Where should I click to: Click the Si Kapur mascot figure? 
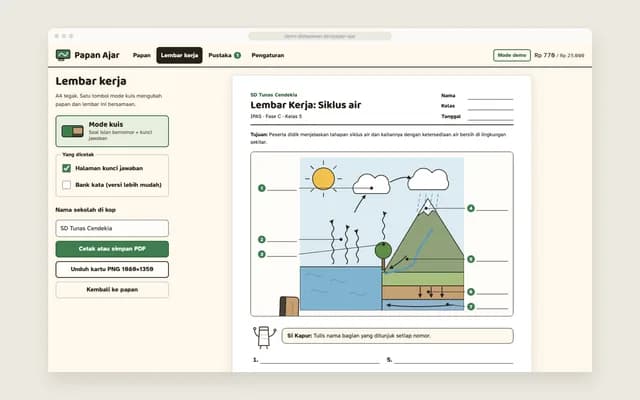point(264,337)
